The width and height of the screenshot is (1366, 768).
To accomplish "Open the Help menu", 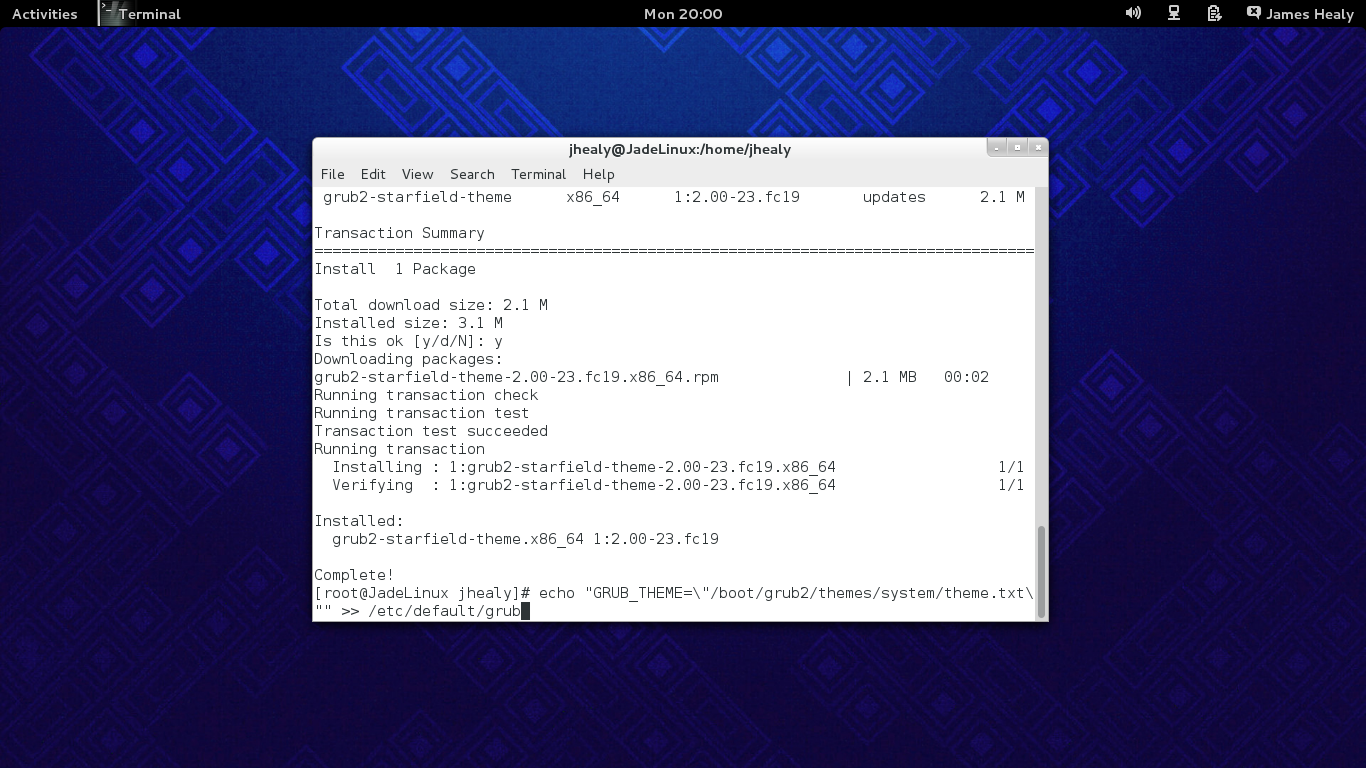I will click(598, 174).
